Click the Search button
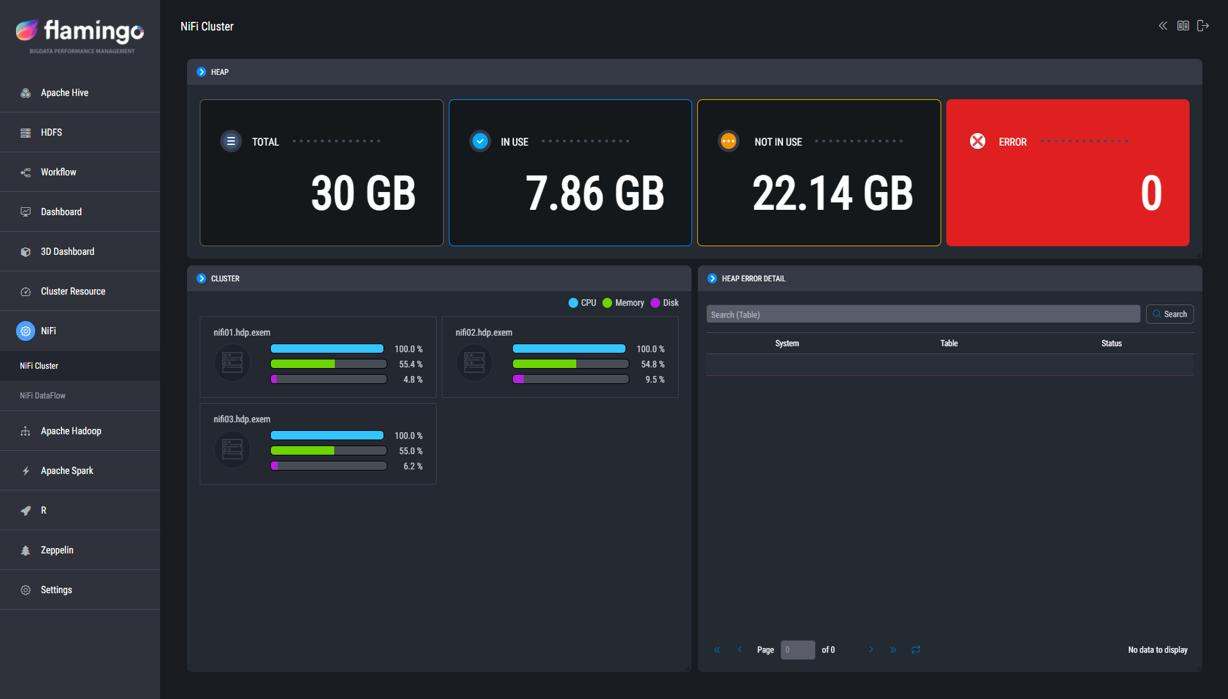 [1170, 314]
